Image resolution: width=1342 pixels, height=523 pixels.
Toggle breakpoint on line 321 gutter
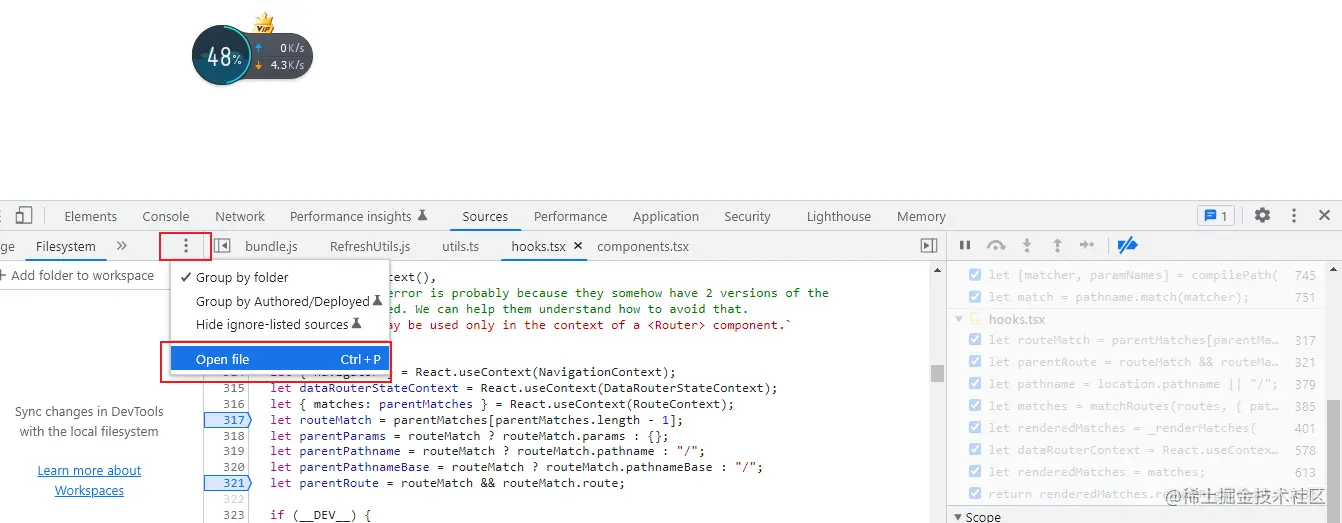pos(227,483)
